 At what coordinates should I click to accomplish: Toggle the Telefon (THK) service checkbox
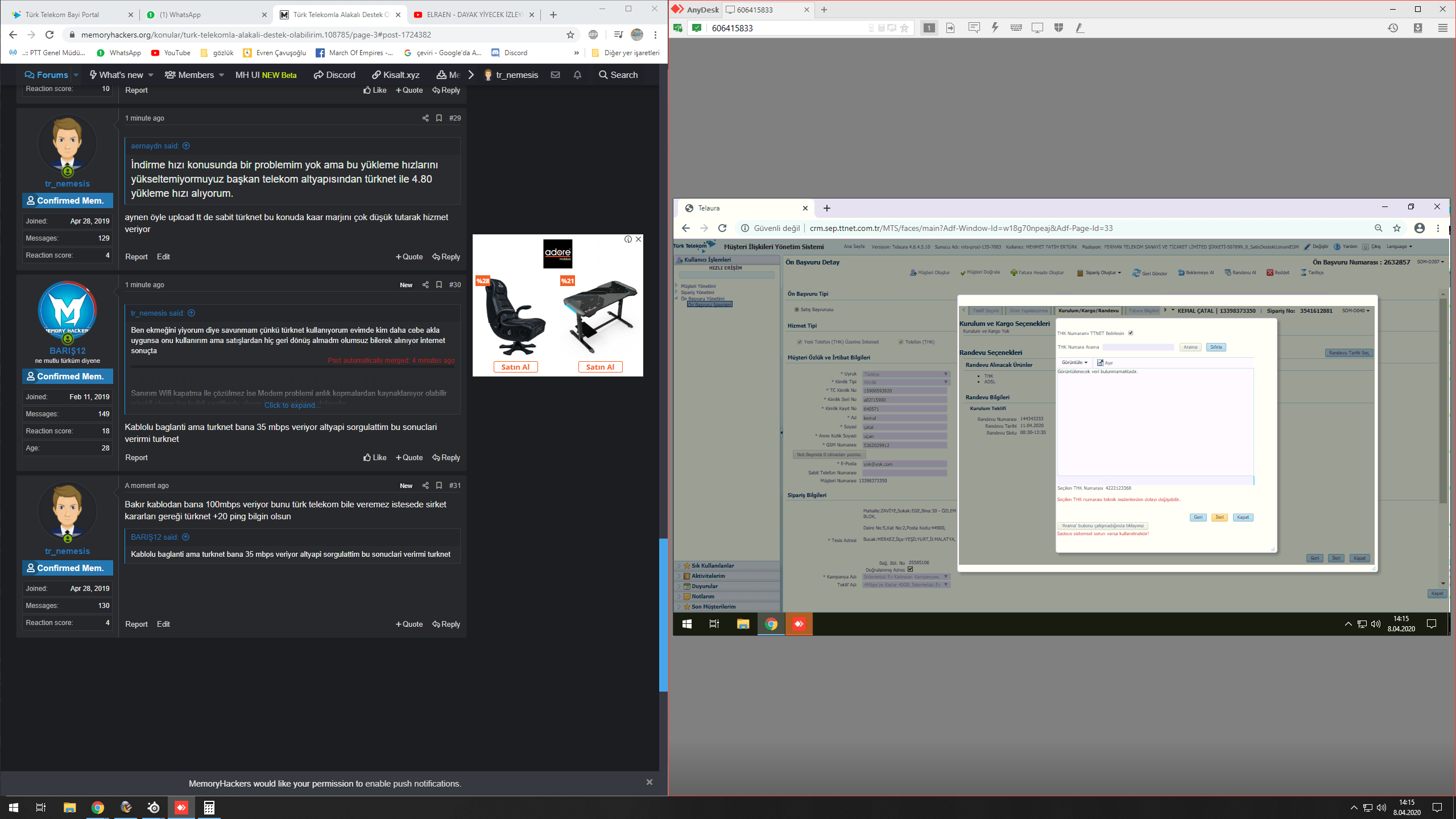click(x=901, y=342)
